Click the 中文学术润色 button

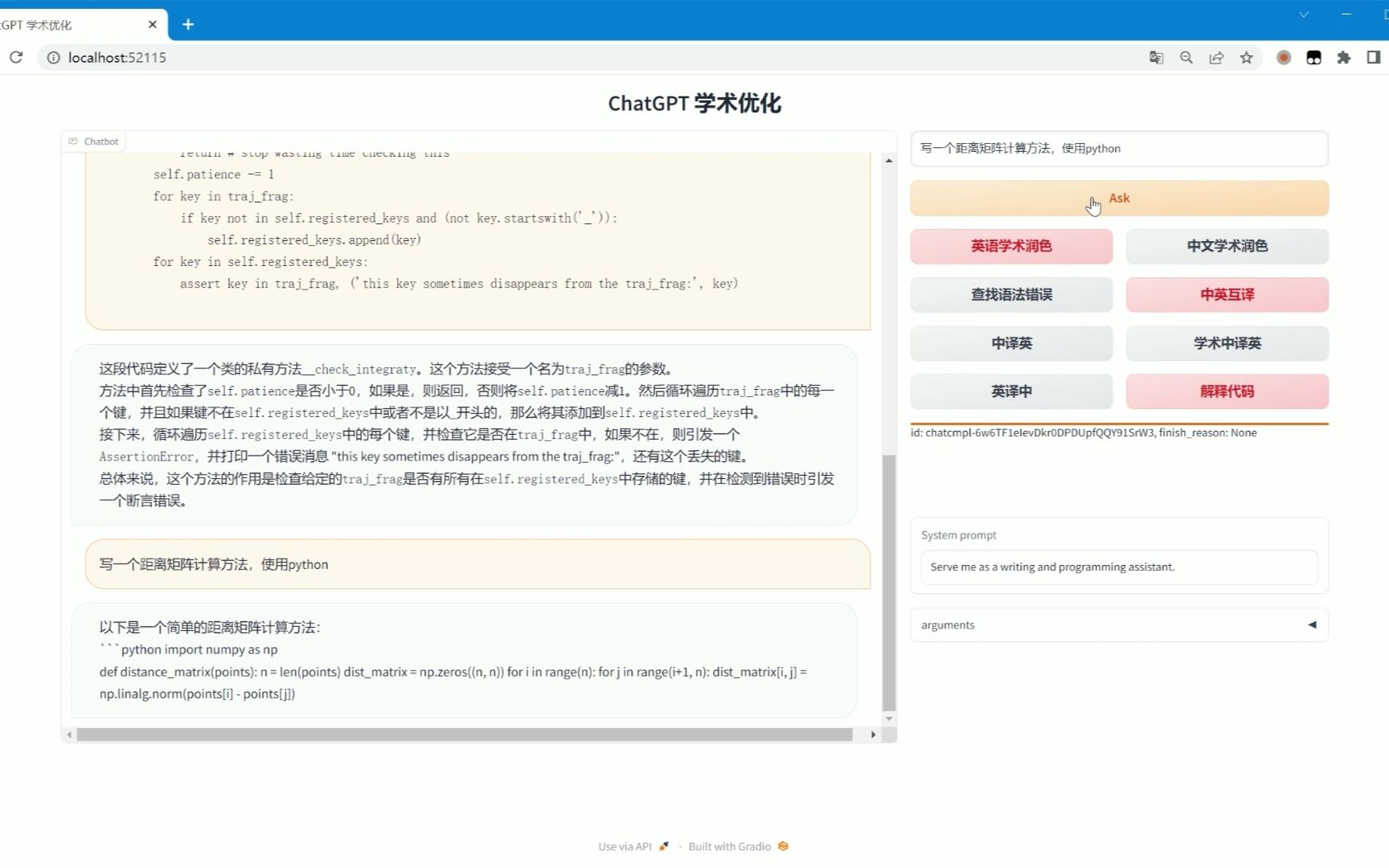pos(1227,246)
